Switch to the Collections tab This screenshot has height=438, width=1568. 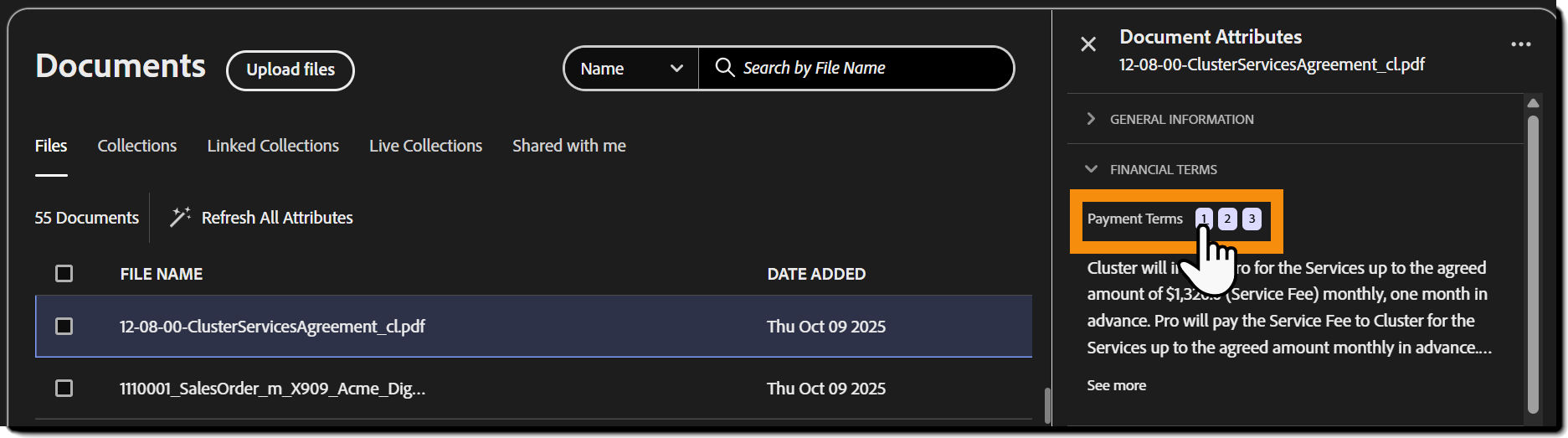(x=137, y=146)
